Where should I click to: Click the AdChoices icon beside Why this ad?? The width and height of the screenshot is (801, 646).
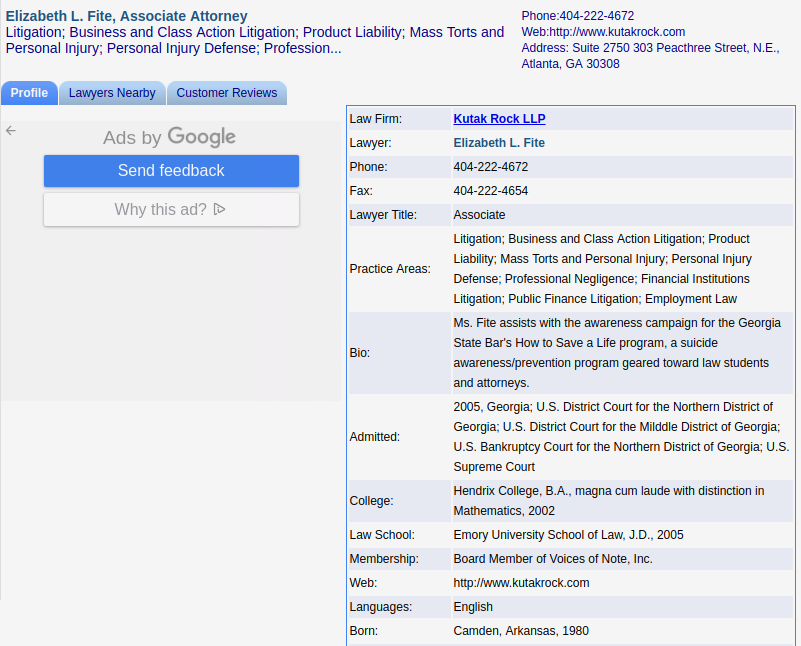click(x=219, y=209)
